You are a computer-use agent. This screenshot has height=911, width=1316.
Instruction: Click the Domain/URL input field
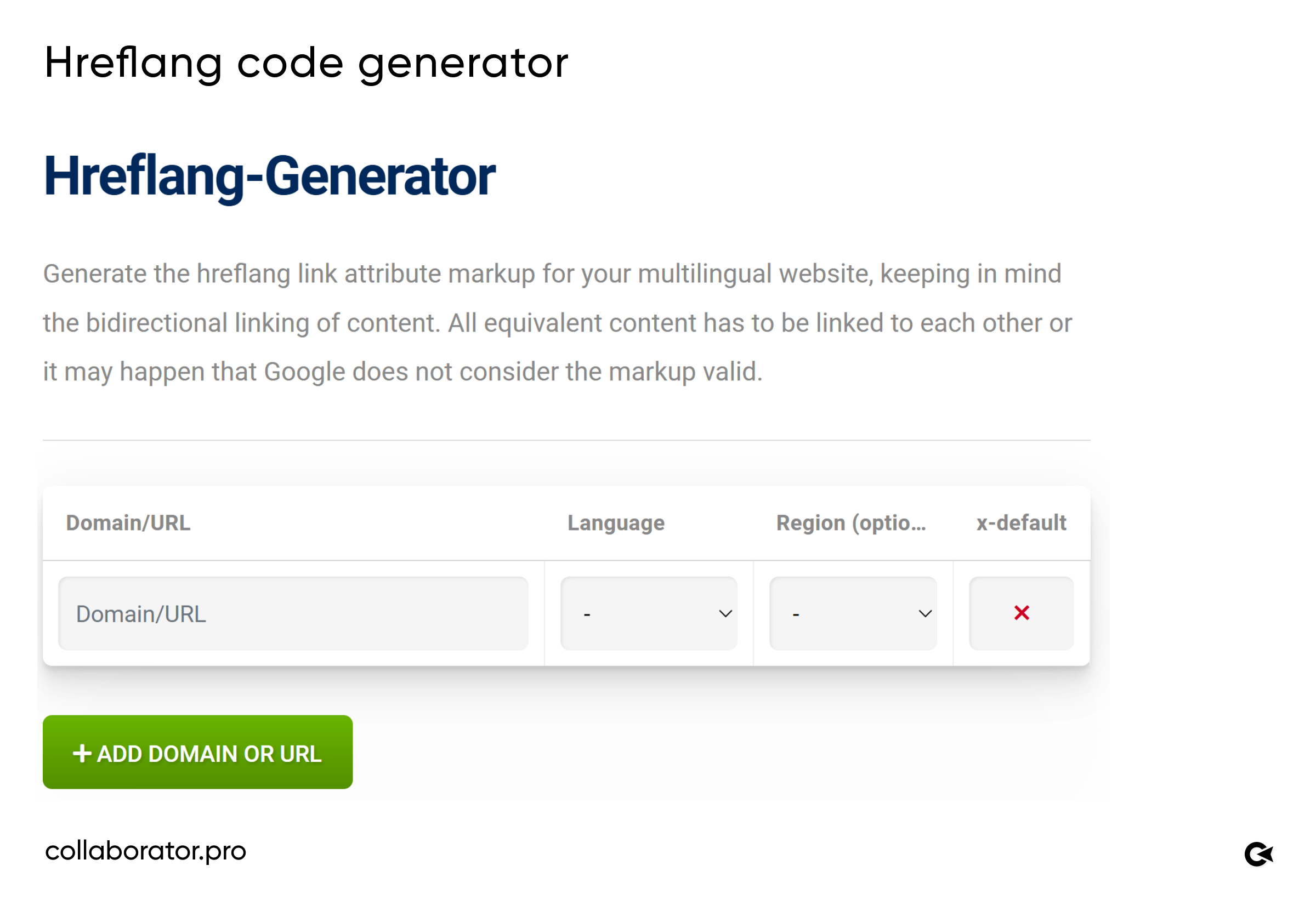tap(293, 613)
